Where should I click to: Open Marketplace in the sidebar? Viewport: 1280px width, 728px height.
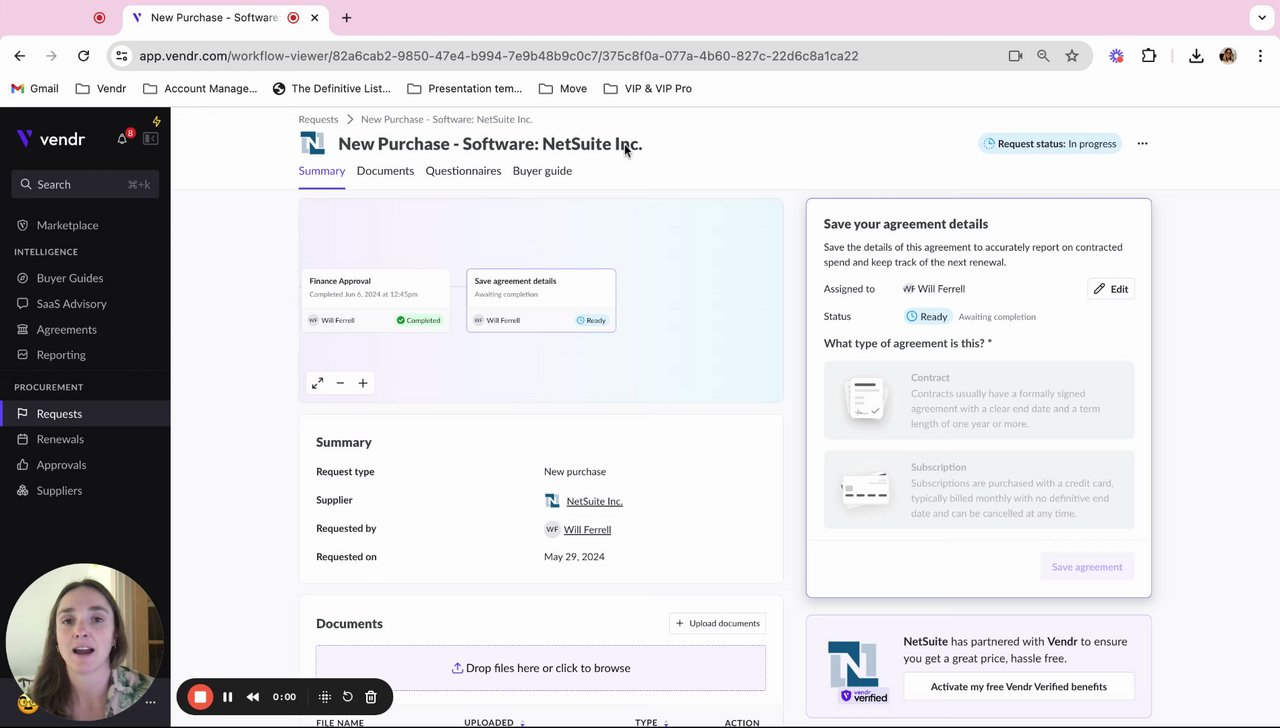pyautogui.click(x=67, y=225)
